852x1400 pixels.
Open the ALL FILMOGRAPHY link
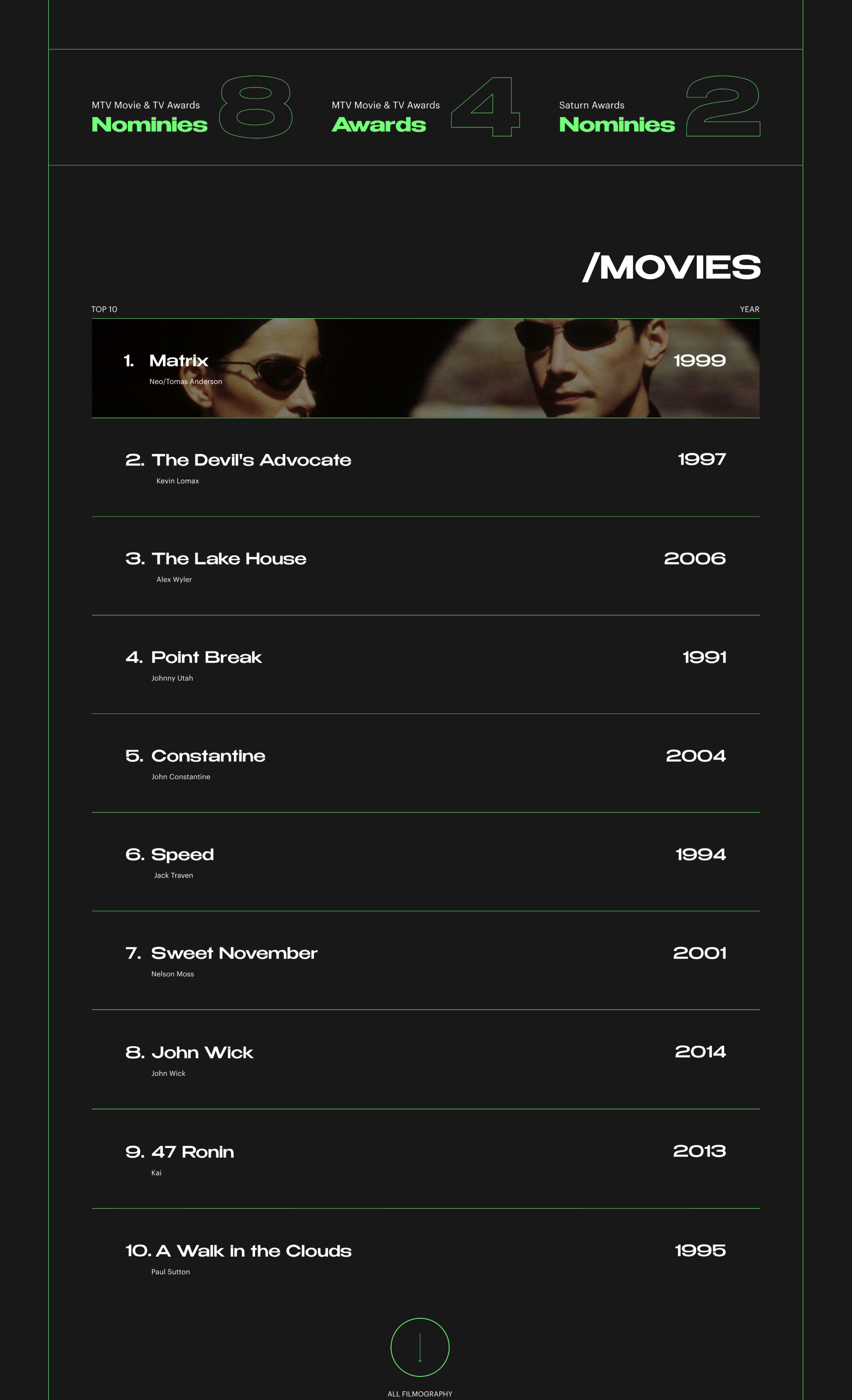tap(419, 1394)
